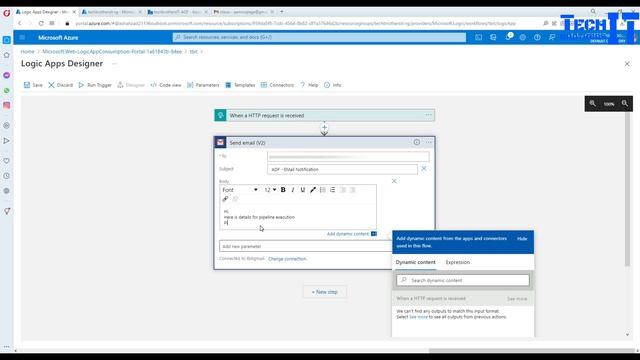The width and height of the screenshot is (640, 360).
Task: Open WhatsApp in browser sidebar
Action: pos(7,90)
